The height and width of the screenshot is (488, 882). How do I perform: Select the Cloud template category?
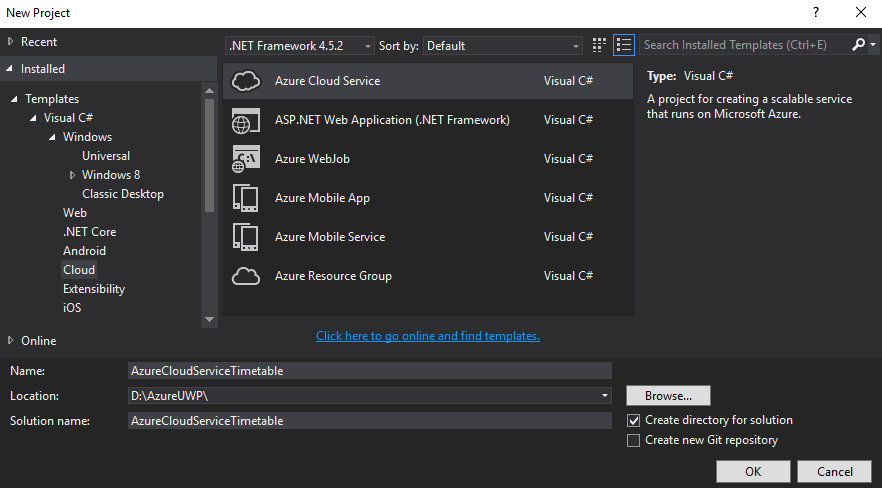pyautogui.click(x=79, y=270)
